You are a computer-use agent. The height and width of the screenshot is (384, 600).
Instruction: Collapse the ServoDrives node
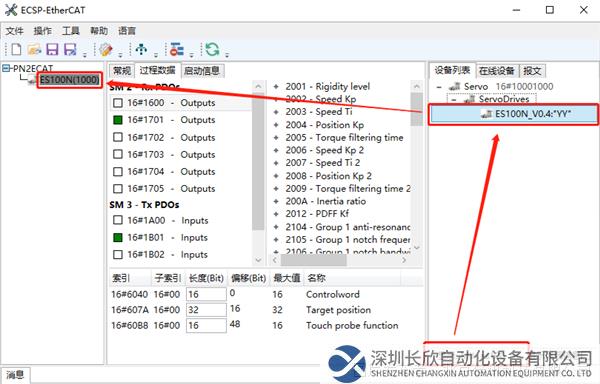(453, 99)
